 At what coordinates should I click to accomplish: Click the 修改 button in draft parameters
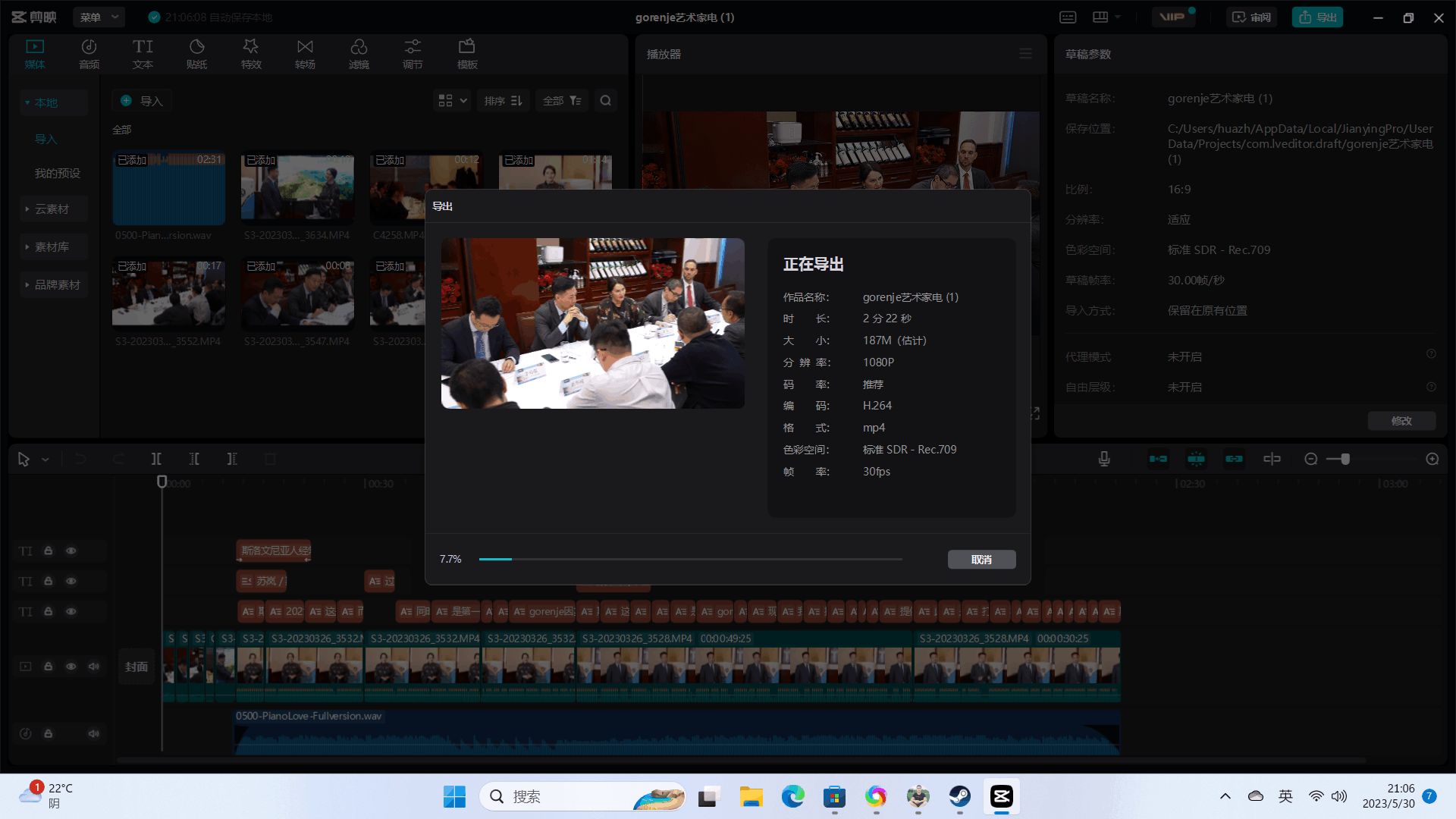pyautogui.click(x=1401, y=421)
